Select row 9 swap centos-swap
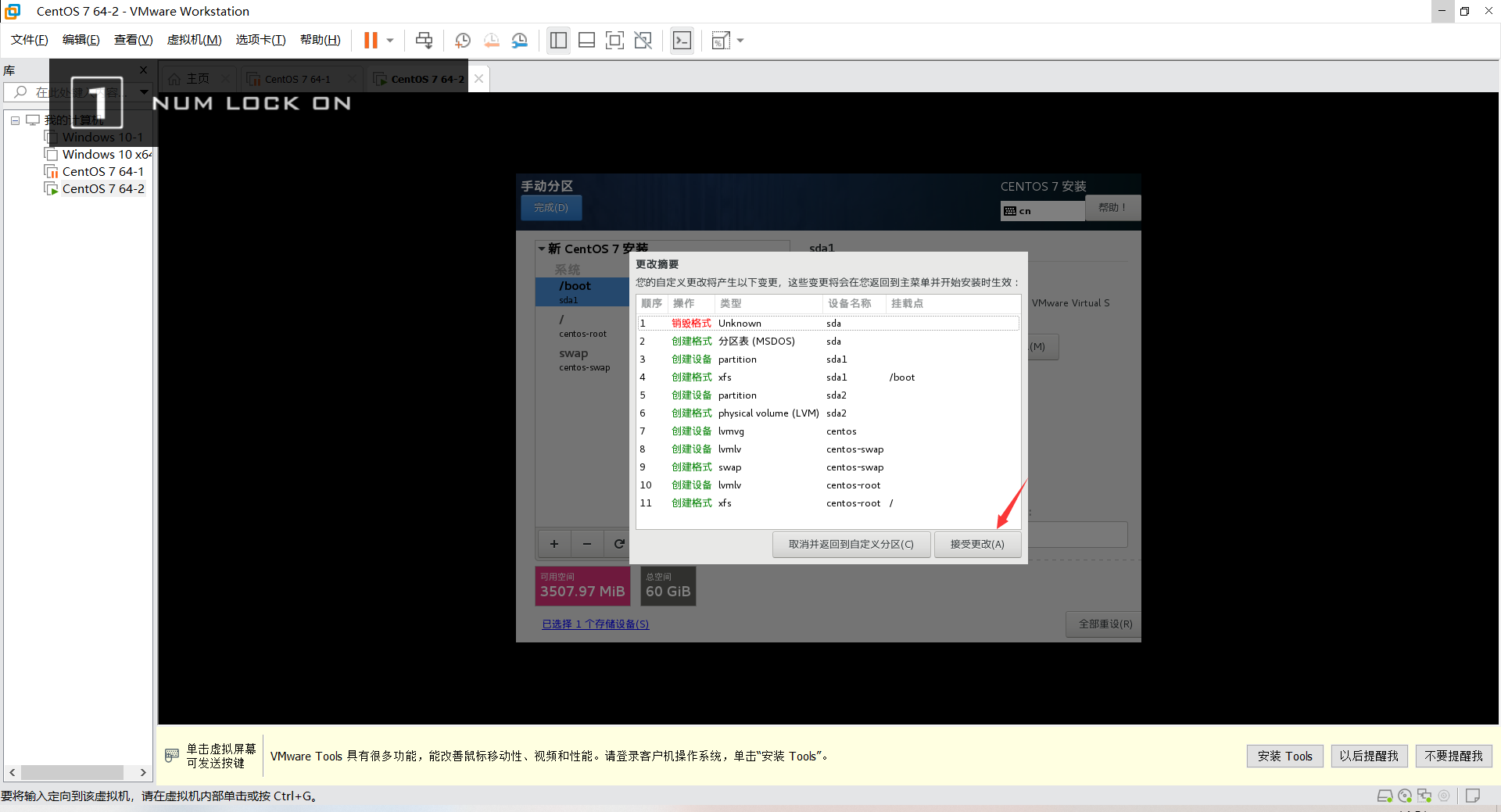This screenshot has height=812, width=1501. 828,467
